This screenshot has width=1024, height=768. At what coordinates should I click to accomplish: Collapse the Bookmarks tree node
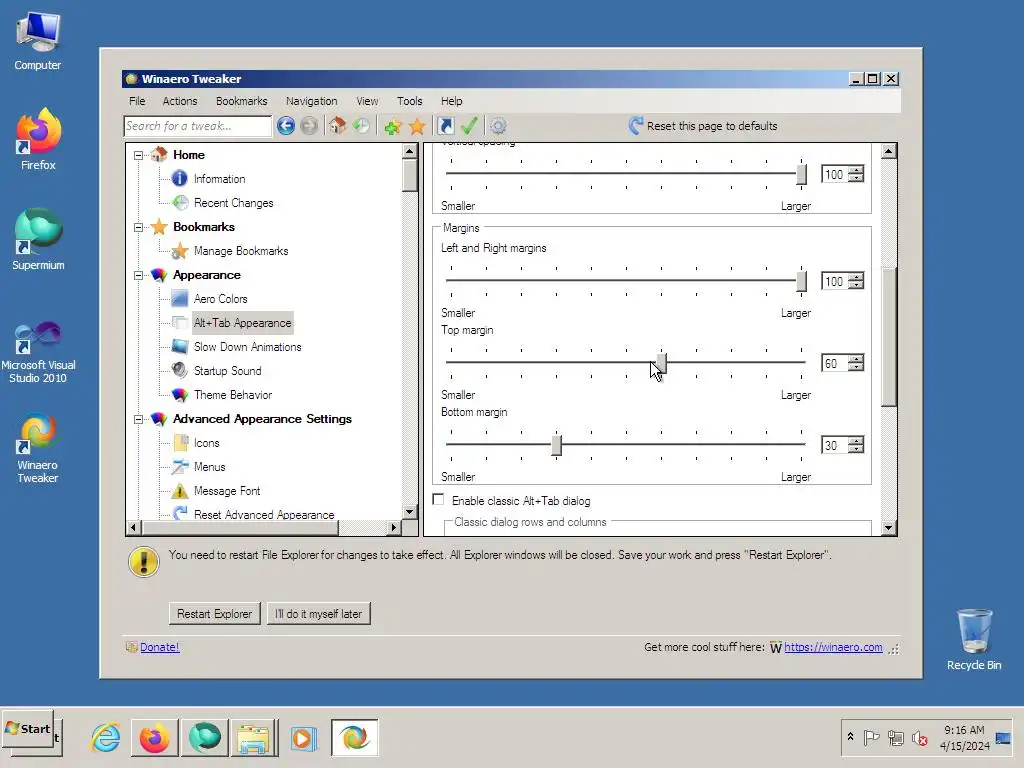point(138,227)
